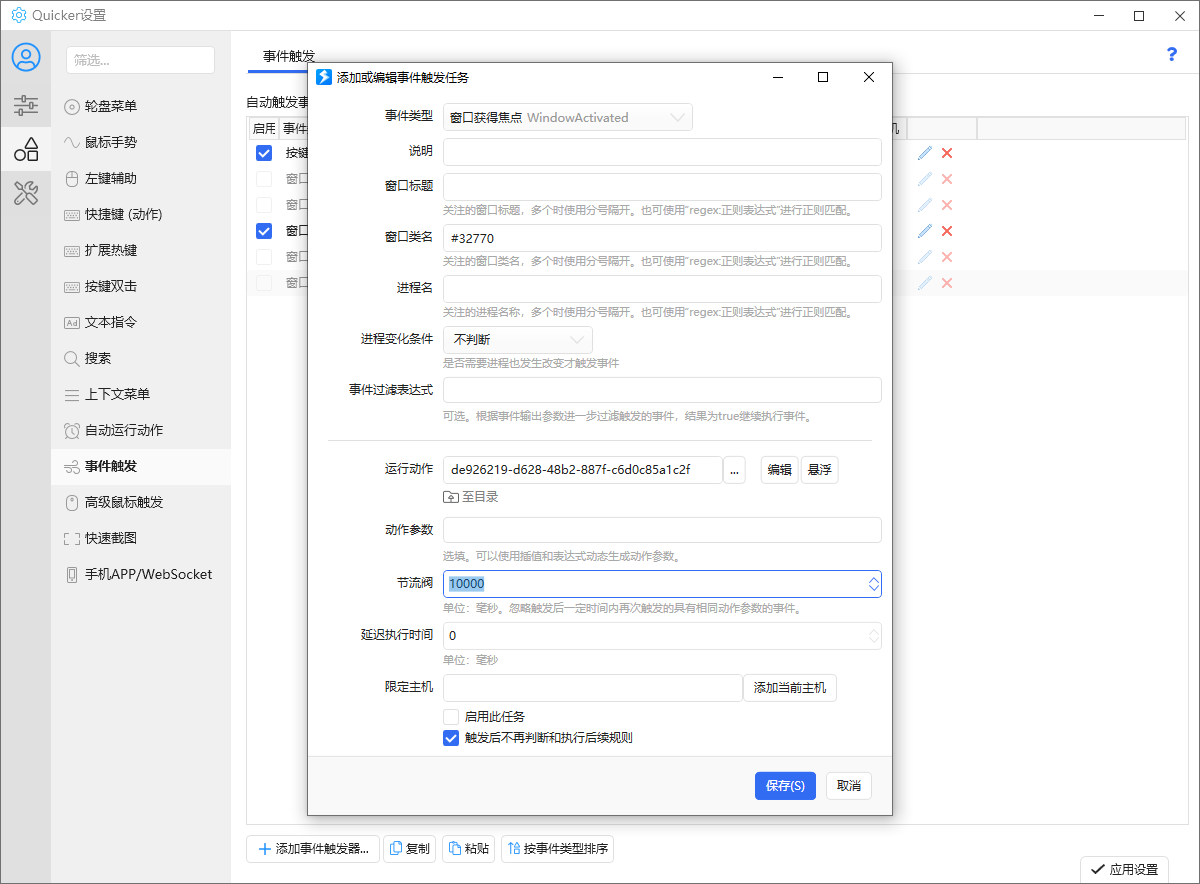Select 鼠标手势 in the sidebar menu
This screenshot has width=1200, height=884.
(110, 142)
